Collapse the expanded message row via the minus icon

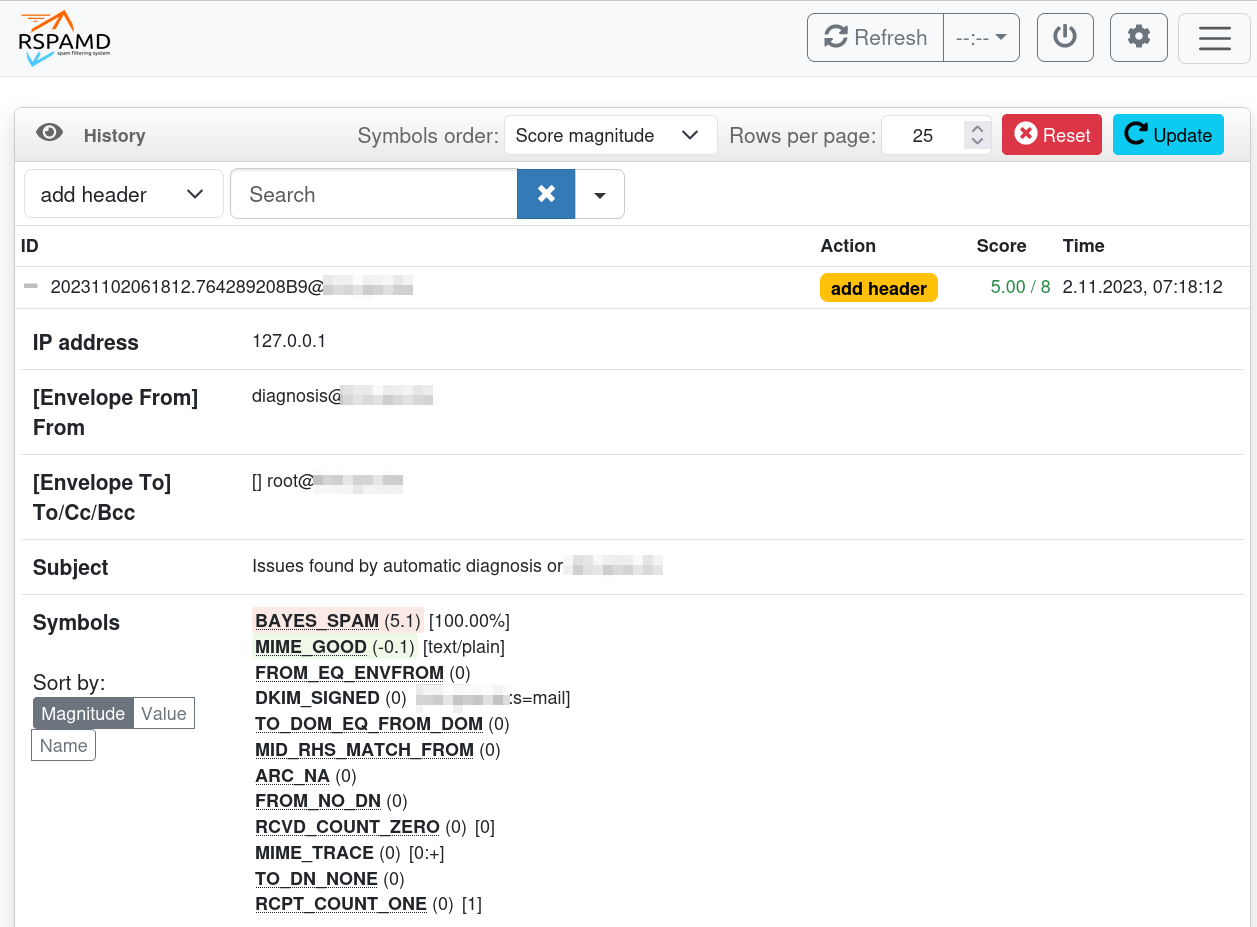coord(30,286)
